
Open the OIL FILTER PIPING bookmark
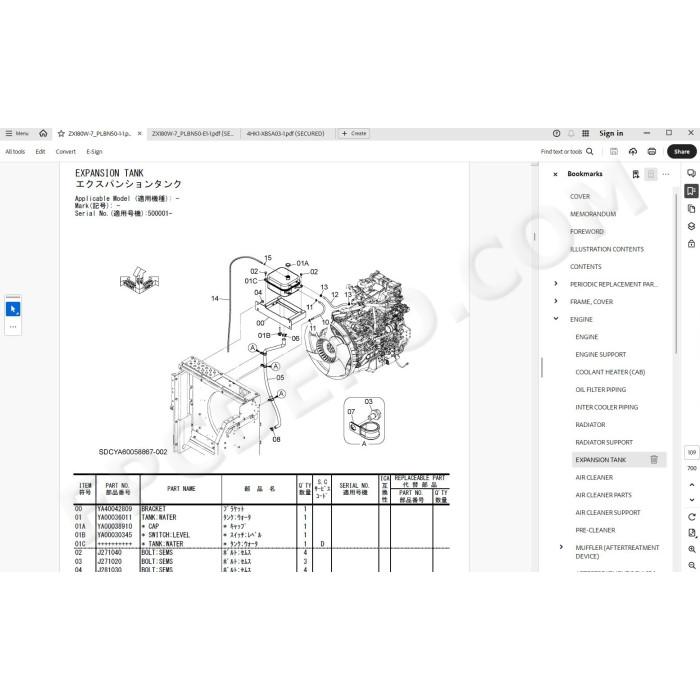coord(600,390)
